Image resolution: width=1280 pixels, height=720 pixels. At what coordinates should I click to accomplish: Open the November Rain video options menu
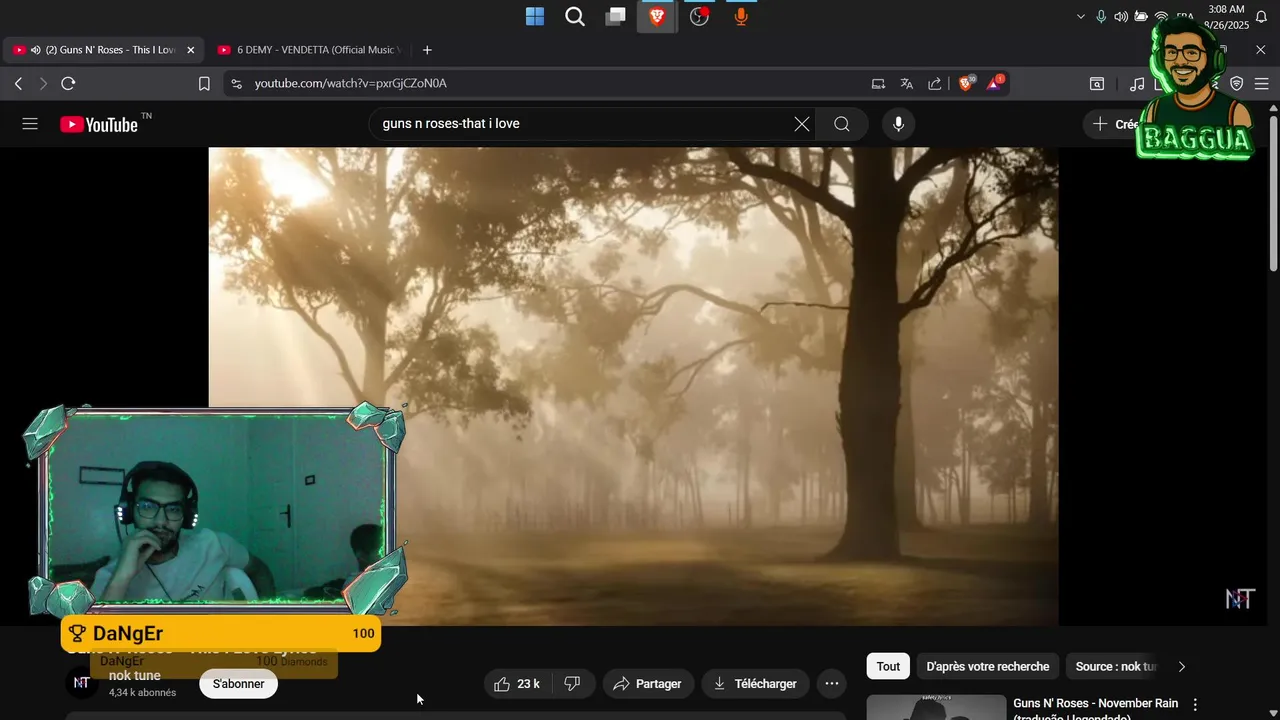[1195, 704]
